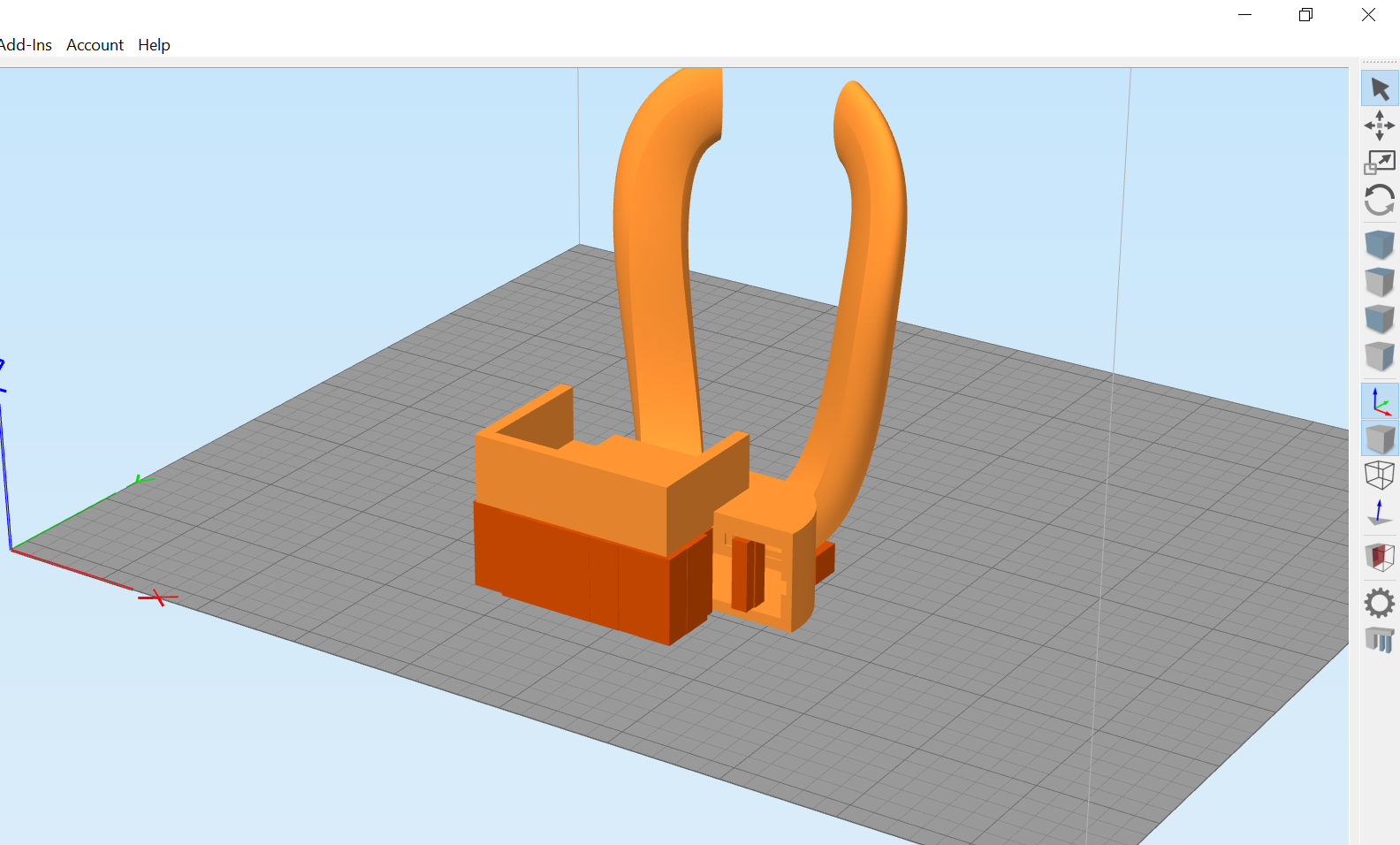
Task: Activate the Rotate model tool
Action: [x=1380, y=200]
